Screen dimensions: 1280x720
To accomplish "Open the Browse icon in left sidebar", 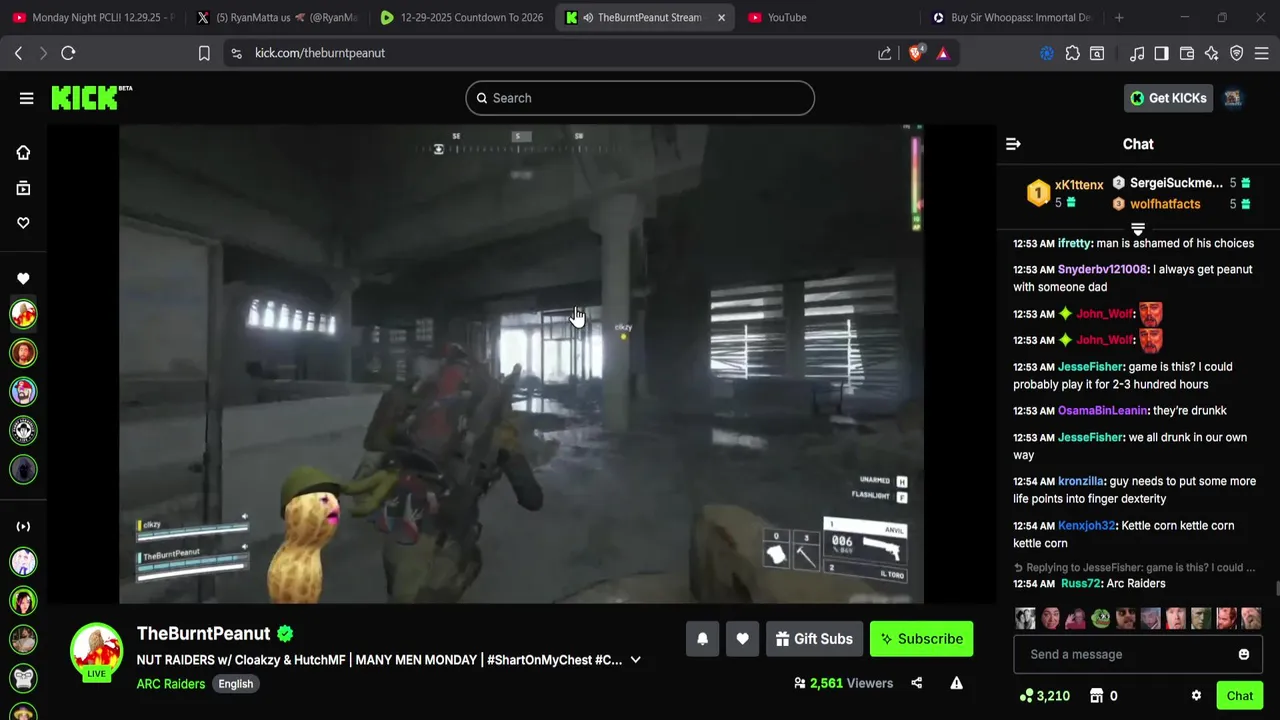I will 23,188.
